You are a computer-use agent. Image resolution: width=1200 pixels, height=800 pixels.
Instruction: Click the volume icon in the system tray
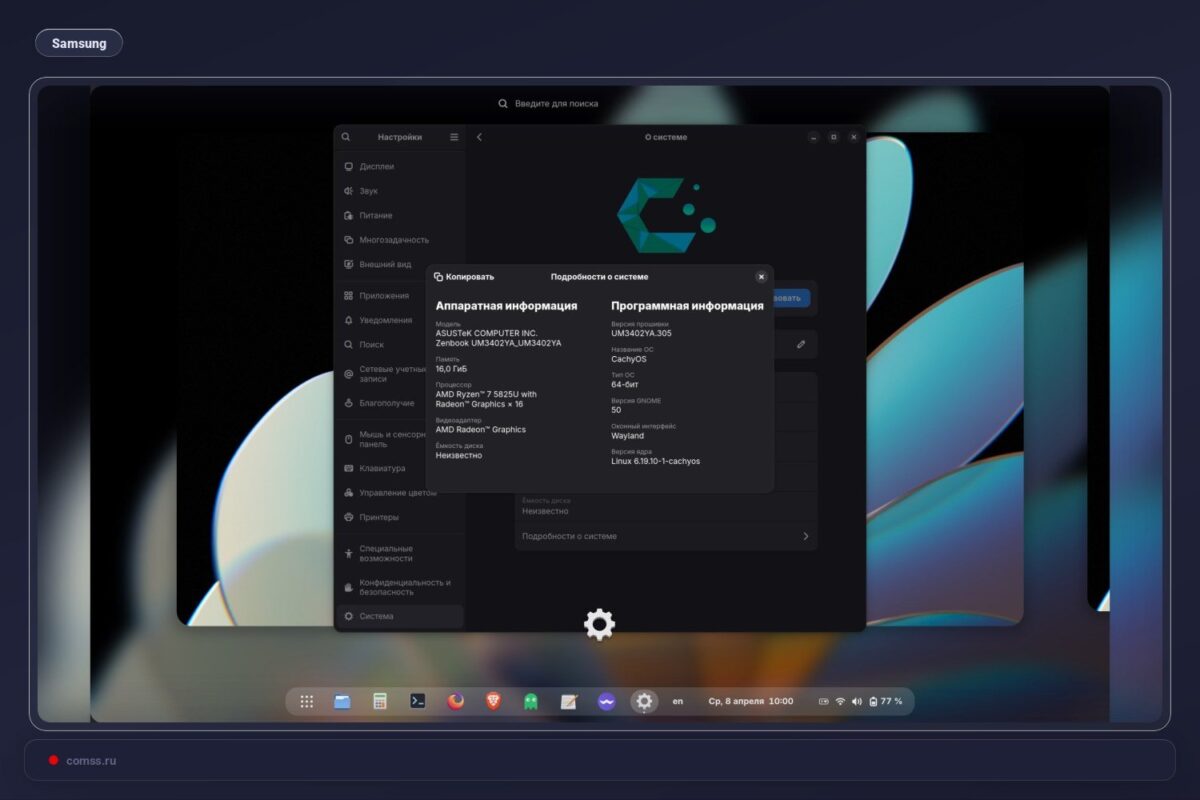click(856, 701)
